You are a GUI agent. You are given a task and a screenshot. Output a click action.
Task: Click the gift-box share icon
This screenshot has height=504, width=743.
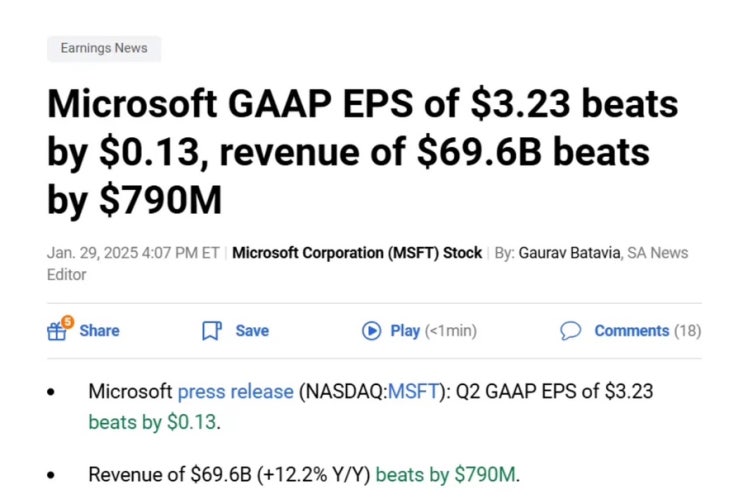(x=58, y=331)
